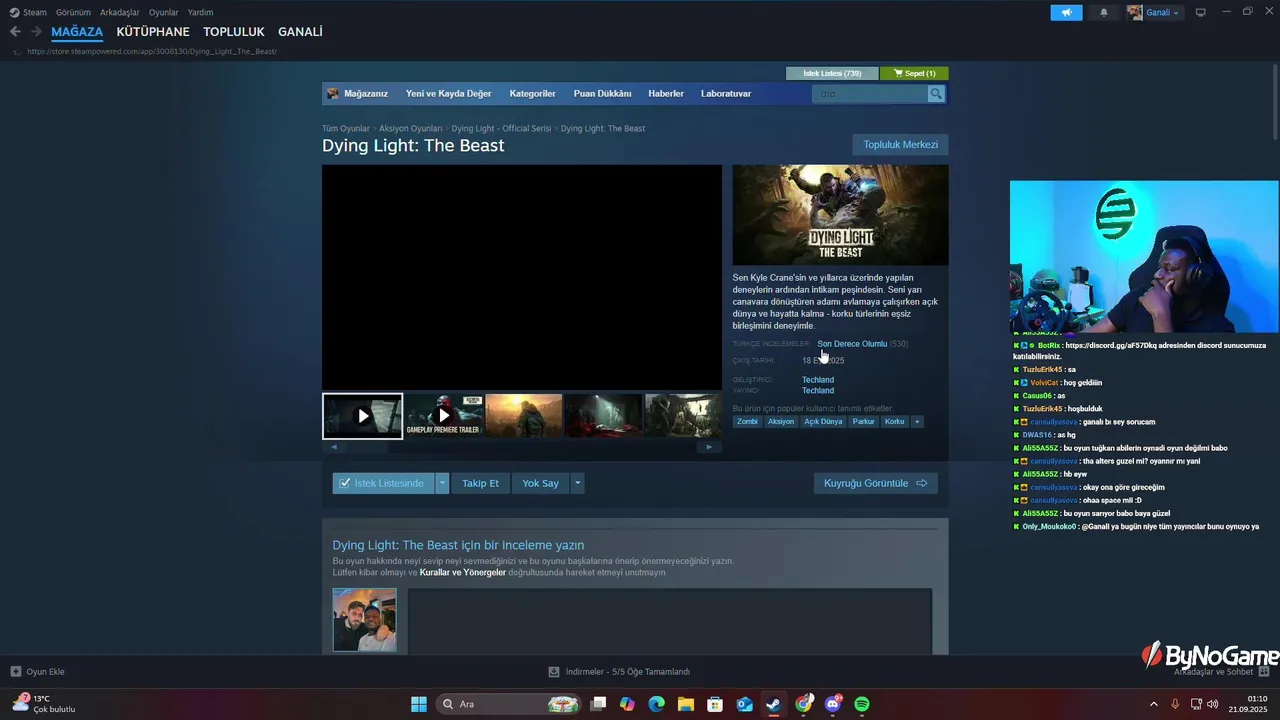Expand the Yok Say options dropdown arrow
This screenshot has width=1280, height=720.
click(577, 483)
